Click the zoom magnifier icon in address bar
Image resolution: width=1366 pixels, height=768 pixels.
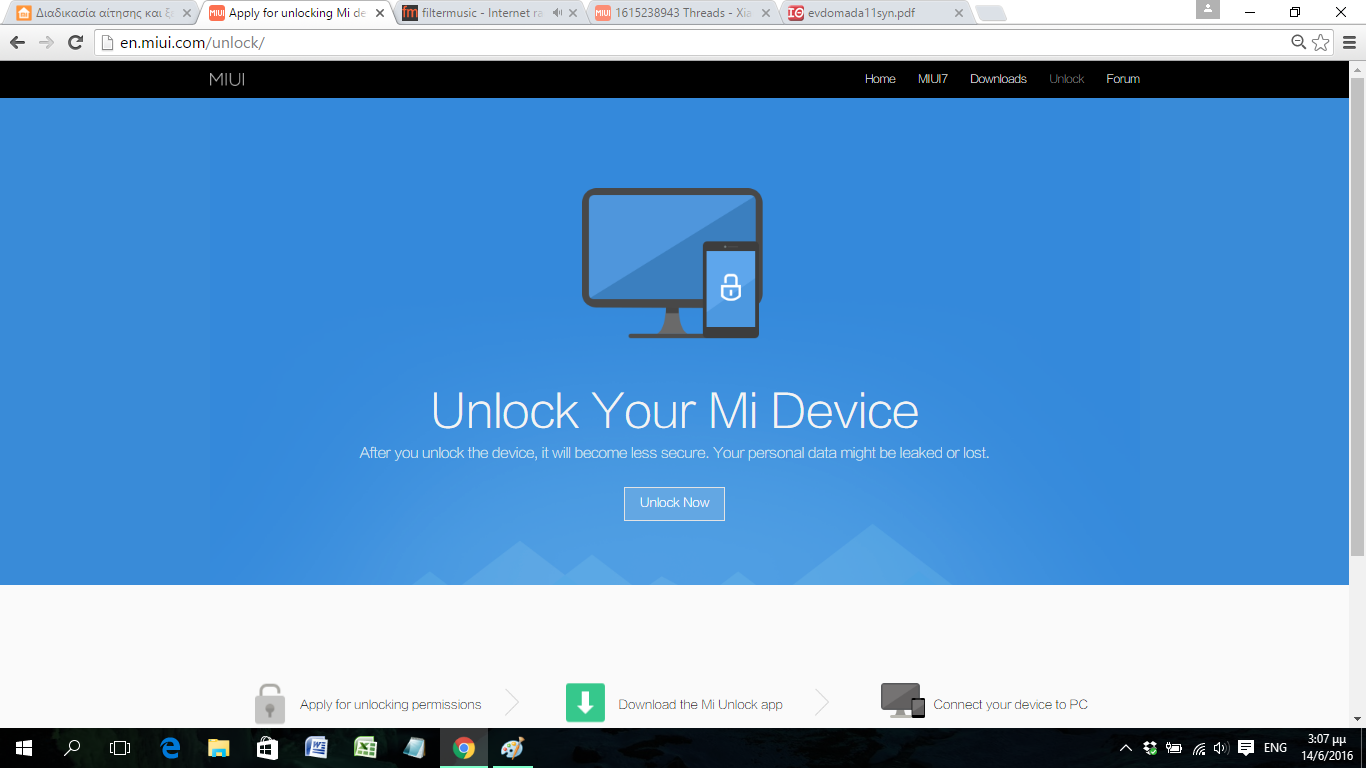tap(1298, 42)
